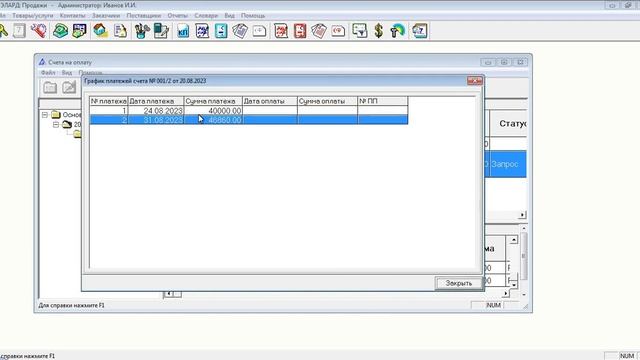The width and height of the screenshot is (640, 360).
Task: Click the calendar page icon showing 7
Action: [x=19, y=31]
